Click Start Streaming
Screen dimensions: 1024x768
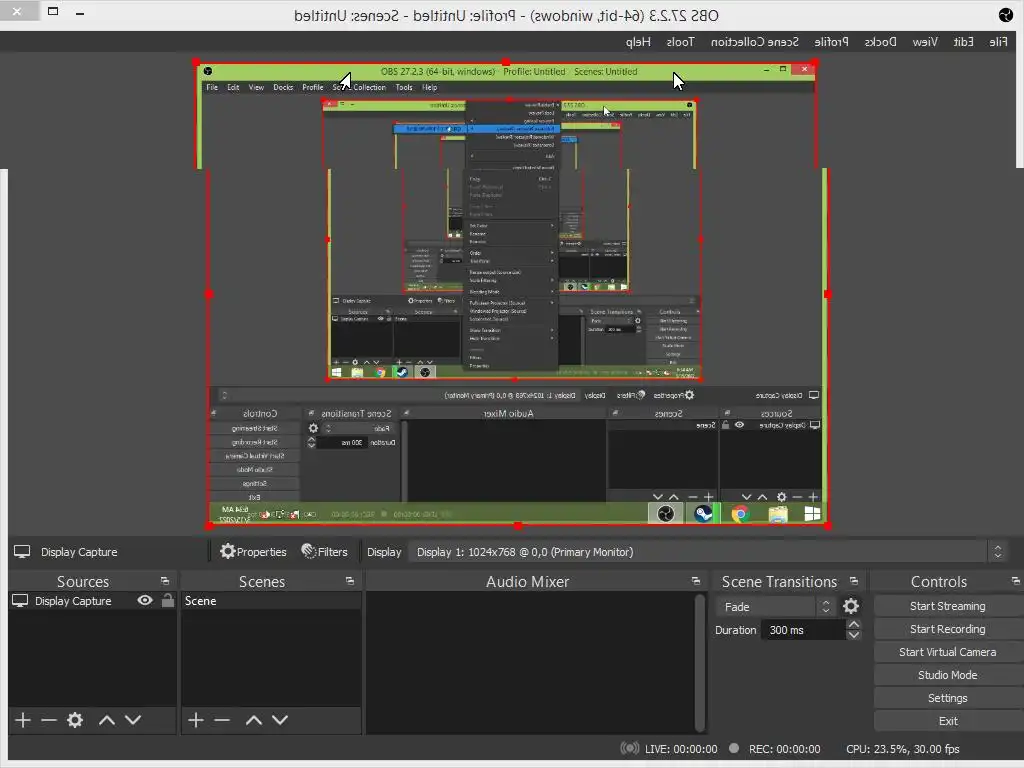click(x=948, y=606)
